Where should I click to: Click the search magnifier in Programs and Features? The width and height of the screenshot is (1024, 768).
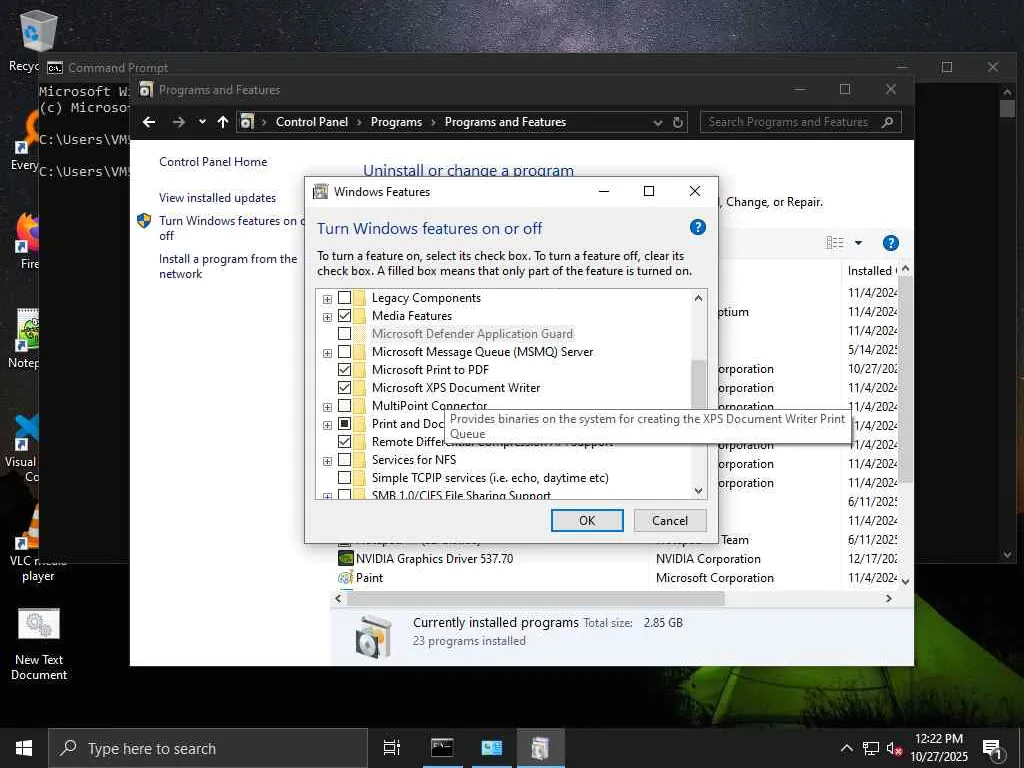click(887, 122)
